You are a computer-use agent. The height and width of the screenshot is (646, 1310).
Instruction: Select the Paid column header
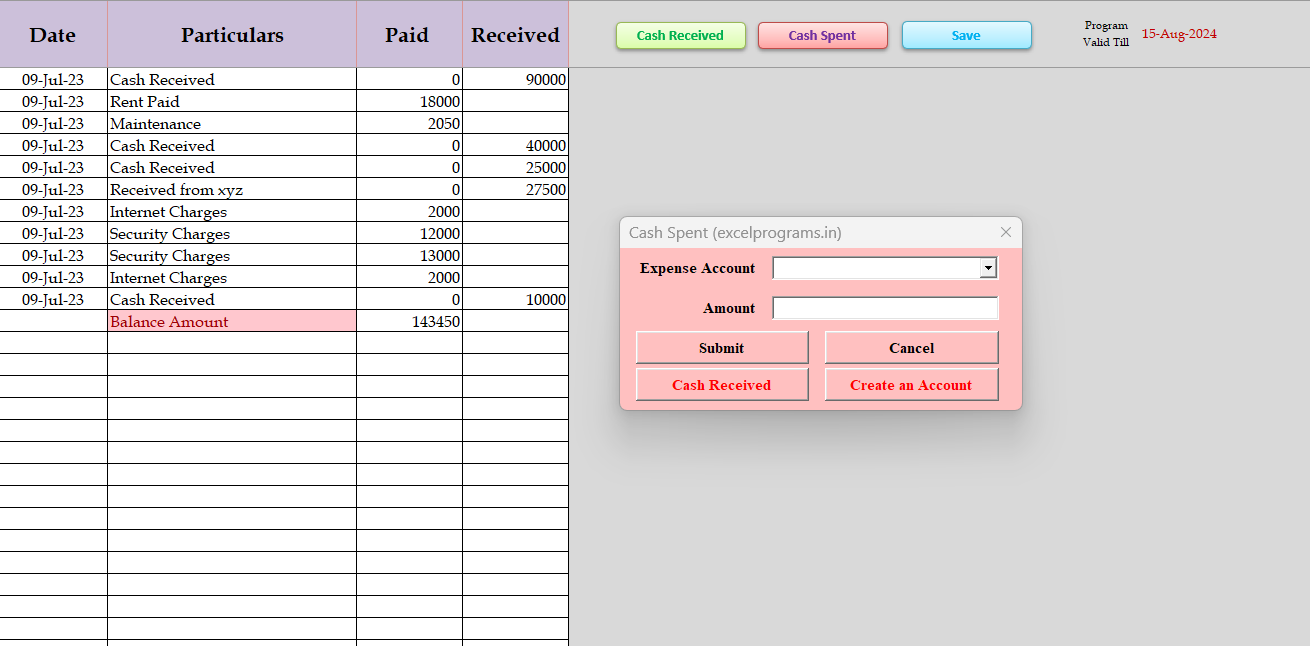pos(408,35)
